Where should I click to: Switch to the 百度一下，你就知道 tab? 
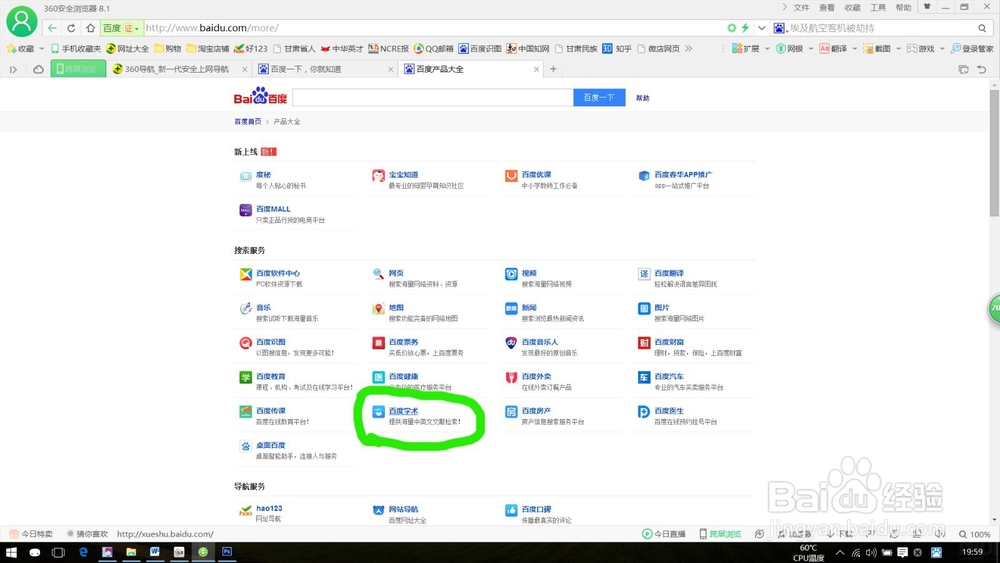(x=325, y=69)
